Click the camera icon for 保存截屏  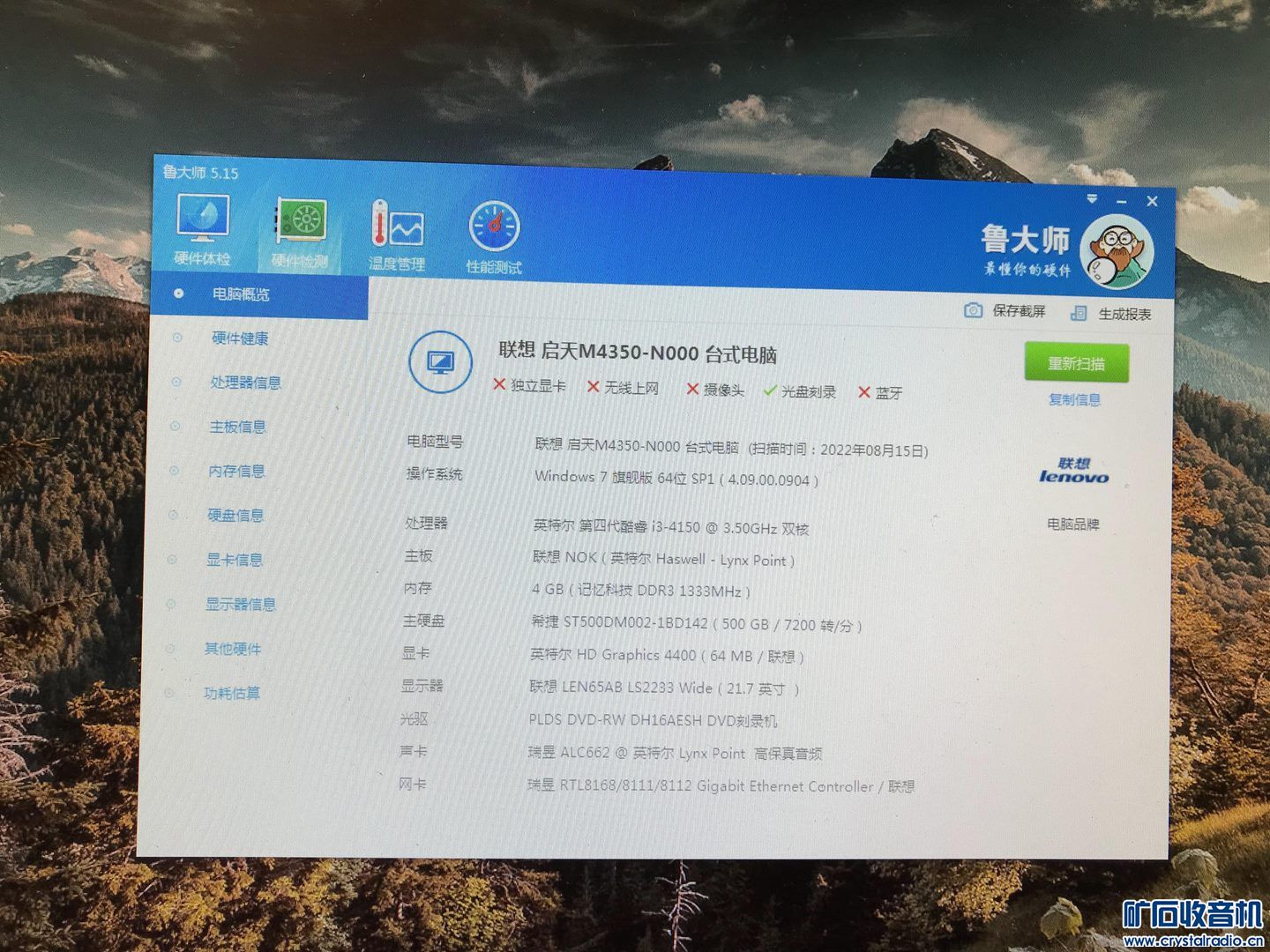(973, 310)
